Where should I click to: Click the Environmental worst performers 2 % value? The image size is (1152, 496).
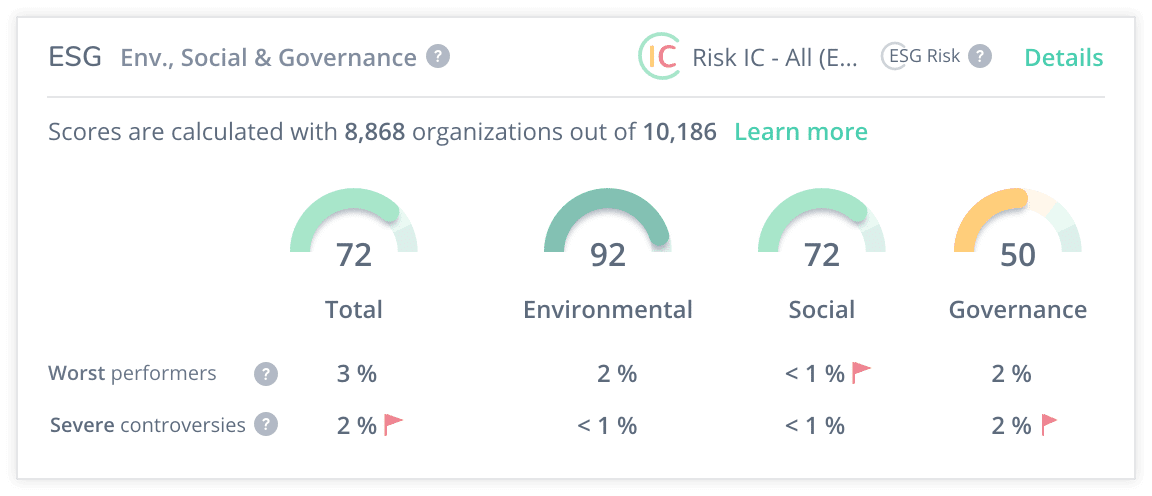tap(617, 374)
